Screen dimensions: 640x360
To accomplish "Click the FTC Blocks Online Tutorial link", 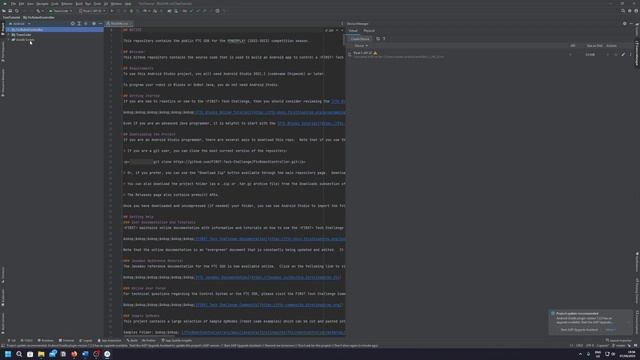I will point(270,112).
